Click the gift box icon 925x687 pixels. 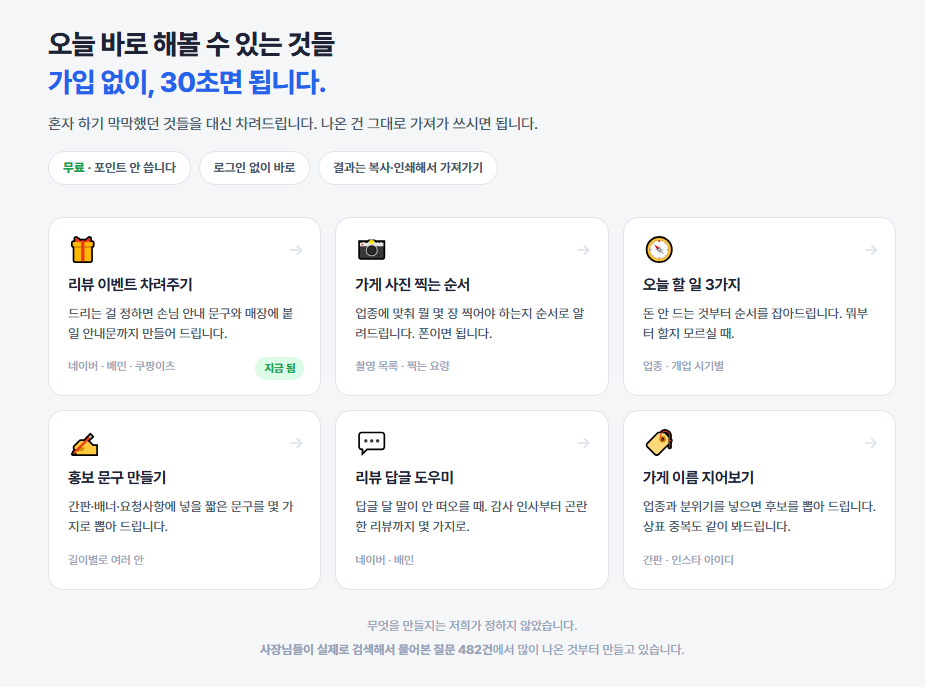pos(83,249)
